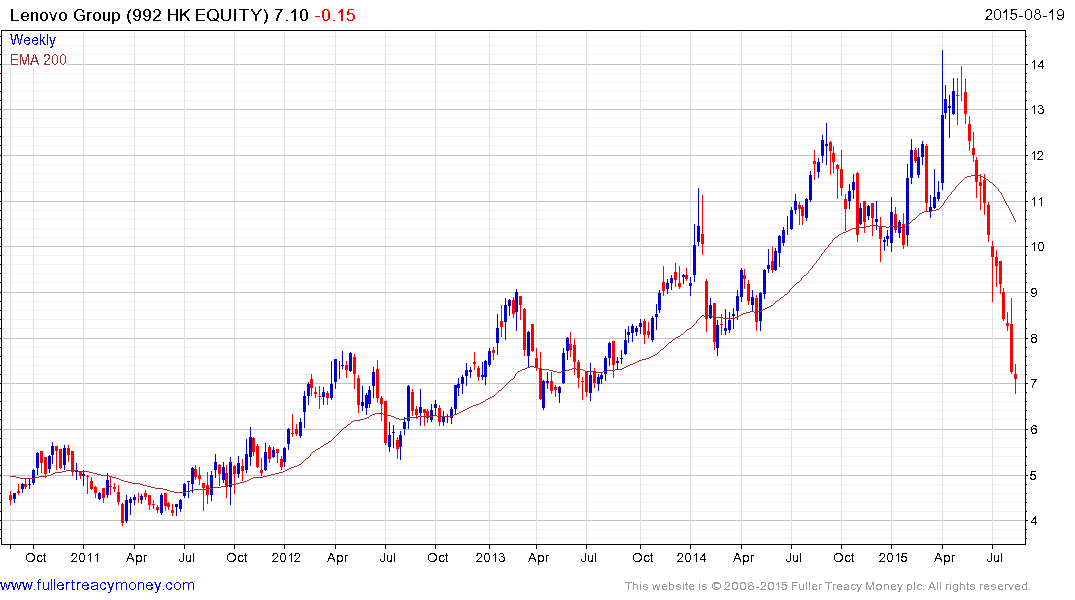1075x600 pixels.
Task: Click the 8 price axis label
Action: [x=1034, y=339]
